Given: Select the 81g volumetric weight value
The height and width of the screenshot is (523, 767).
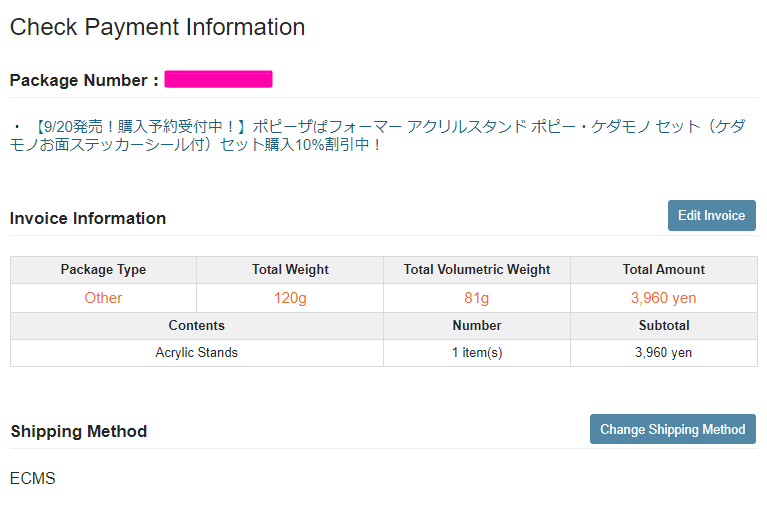Looking at the screenshot, I should click(477, 298).
